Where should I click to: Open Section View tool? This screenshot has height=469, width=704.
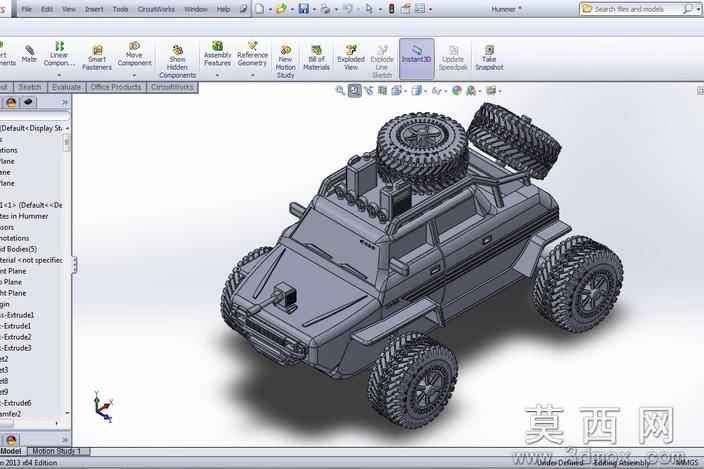click(x=382, y=91)
